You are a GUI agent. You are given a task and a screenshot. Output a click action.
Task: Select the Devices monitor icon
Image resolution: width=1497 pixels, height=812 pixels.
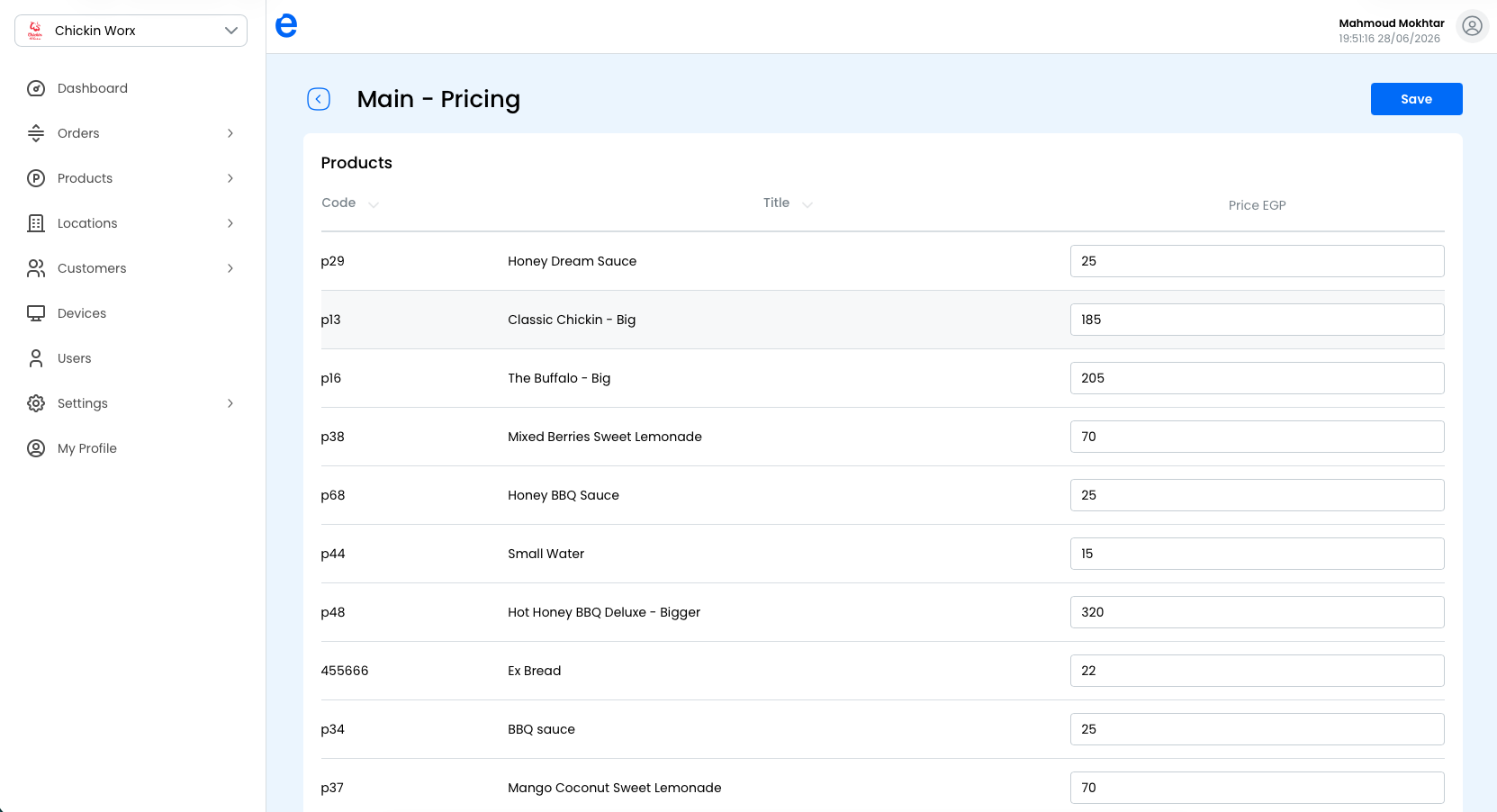(x=36, y=313)
